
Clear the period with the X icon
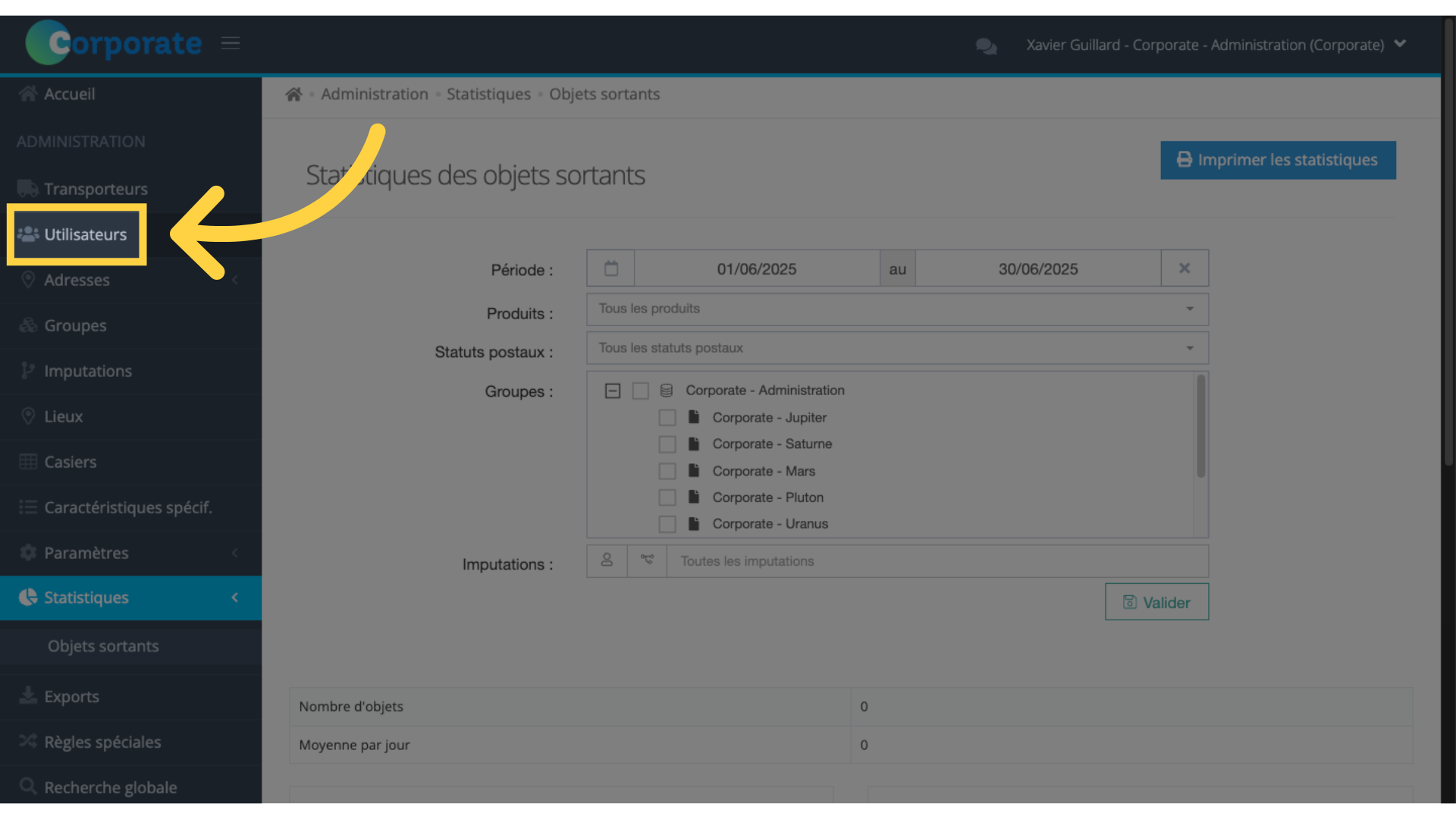point(1185,268)
